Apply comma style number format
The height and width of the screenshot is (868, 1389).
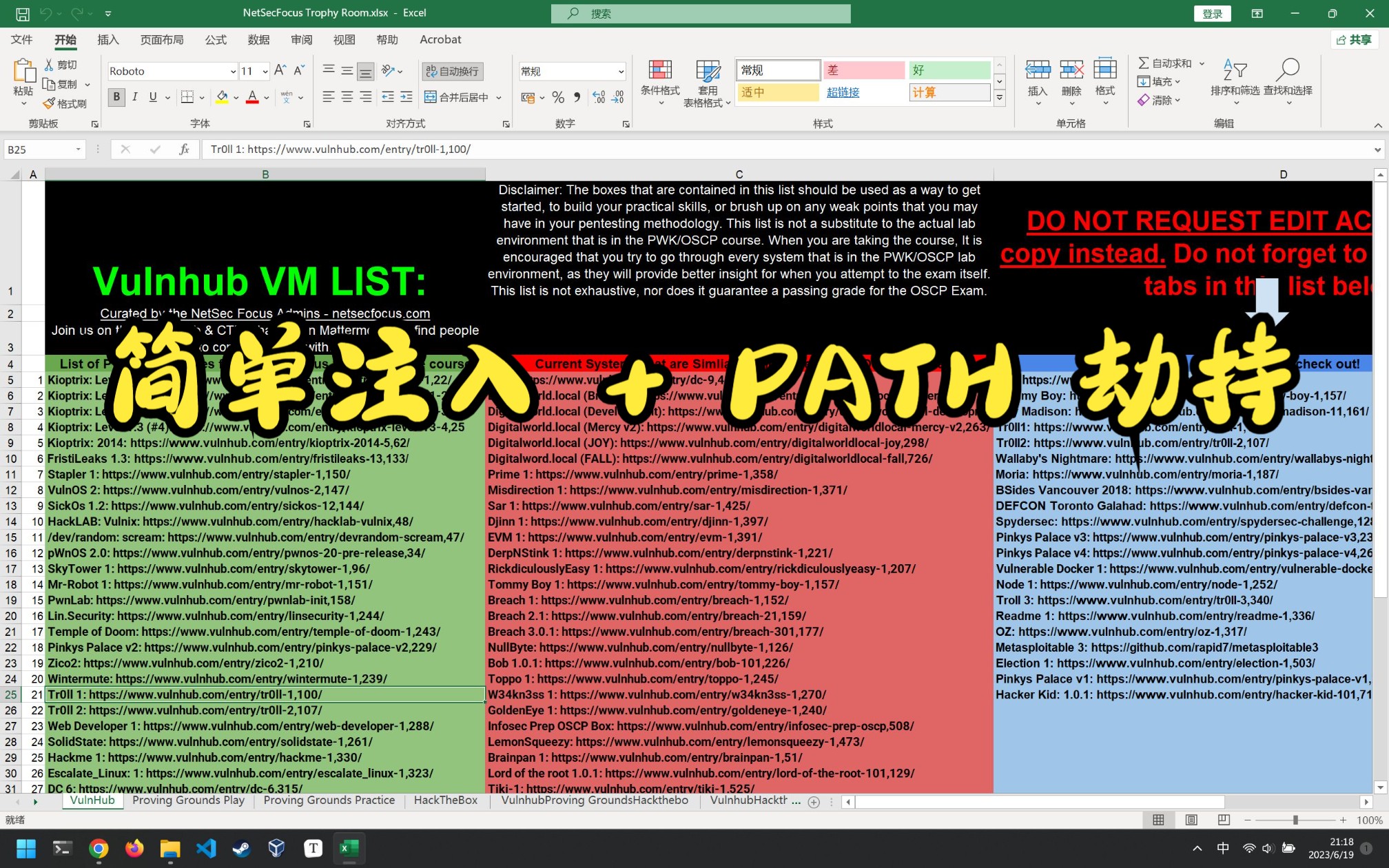click(577, 97)
